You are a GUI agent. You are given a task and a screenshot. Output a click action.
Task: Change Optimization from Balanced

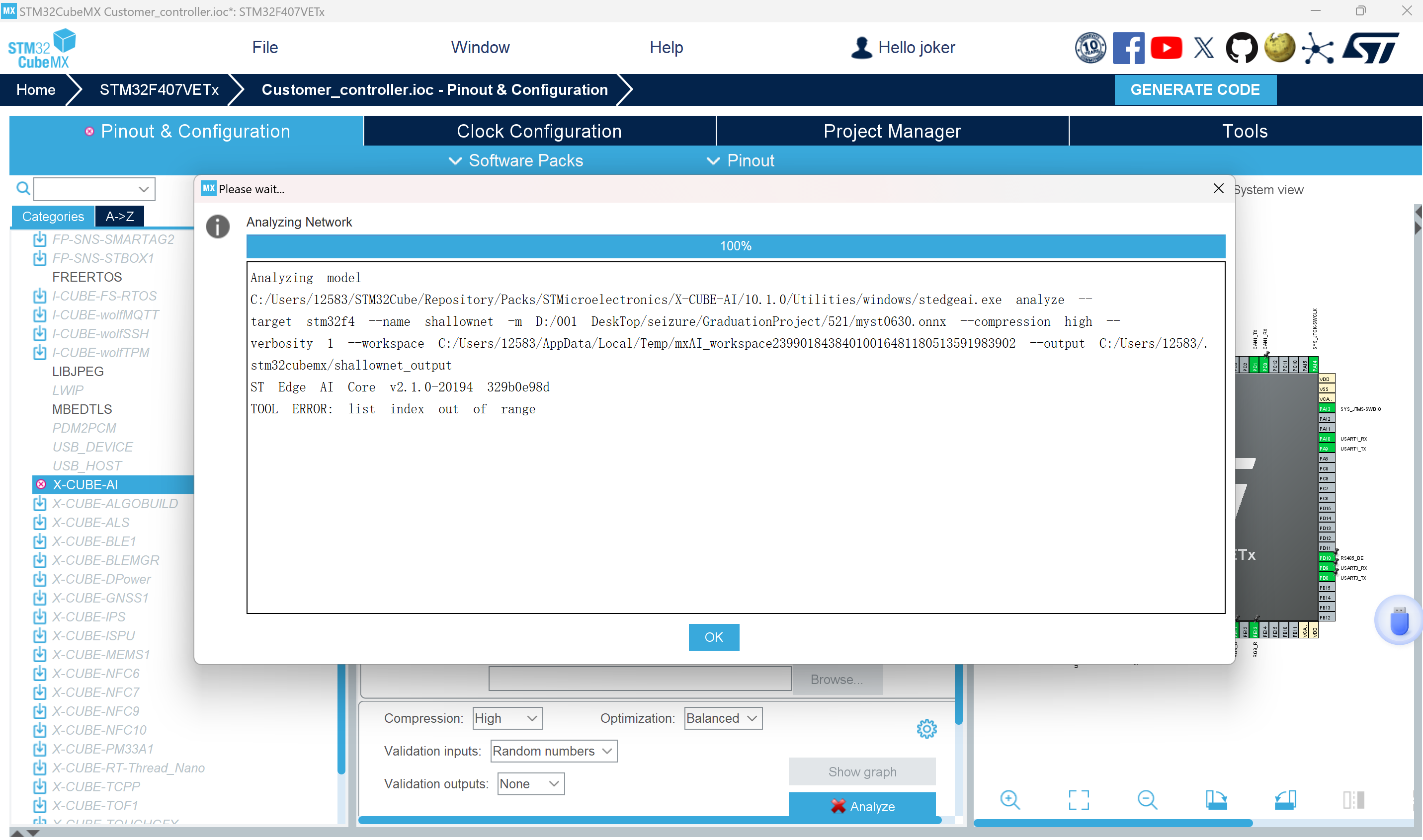723,718
